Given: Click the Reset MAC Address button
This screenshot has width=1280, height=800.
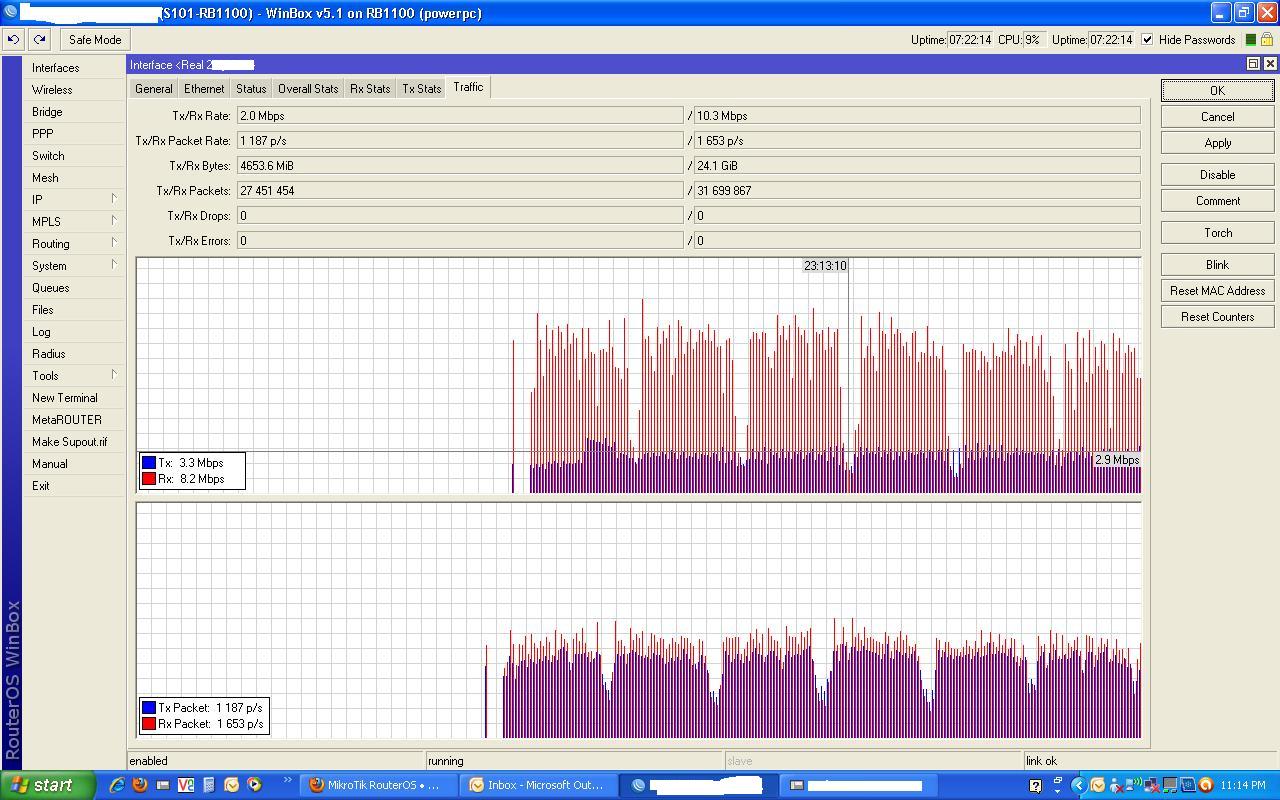Looking at the screenshot, I should 1217,291.
